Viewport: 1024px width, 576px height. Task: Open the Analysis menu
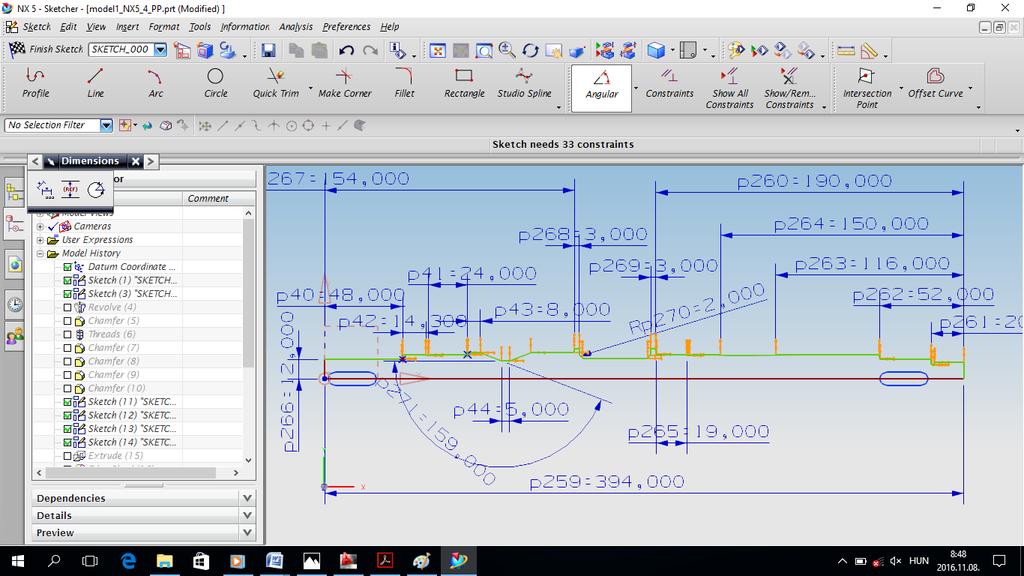pyautogui.click(x=296, y=27)
